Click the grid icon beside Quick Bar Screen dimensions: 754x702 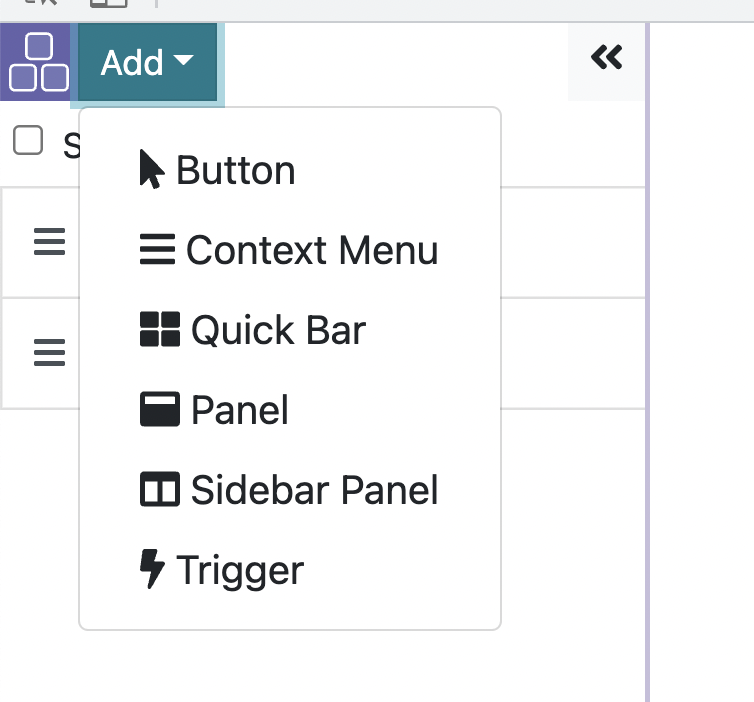[x=160, y=330]
